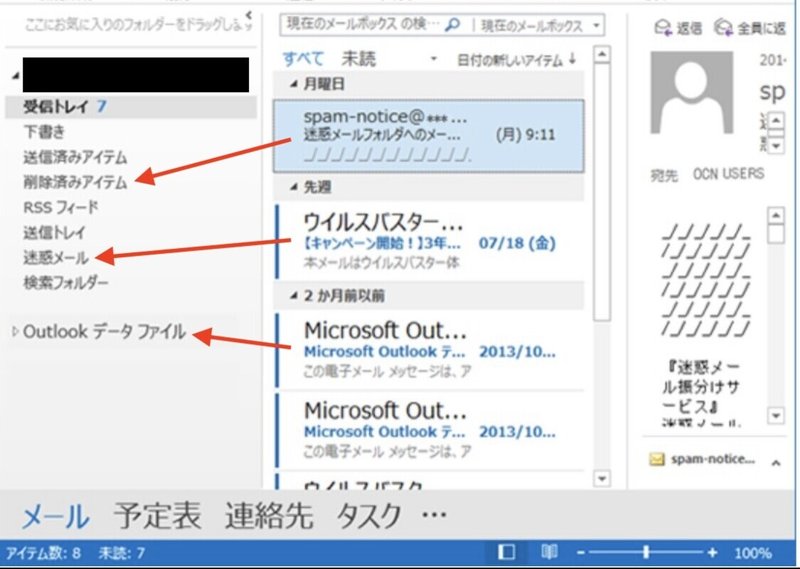Switch to reading view status bar icon
This screenshot has height=569, width=800.
point(549,552)
